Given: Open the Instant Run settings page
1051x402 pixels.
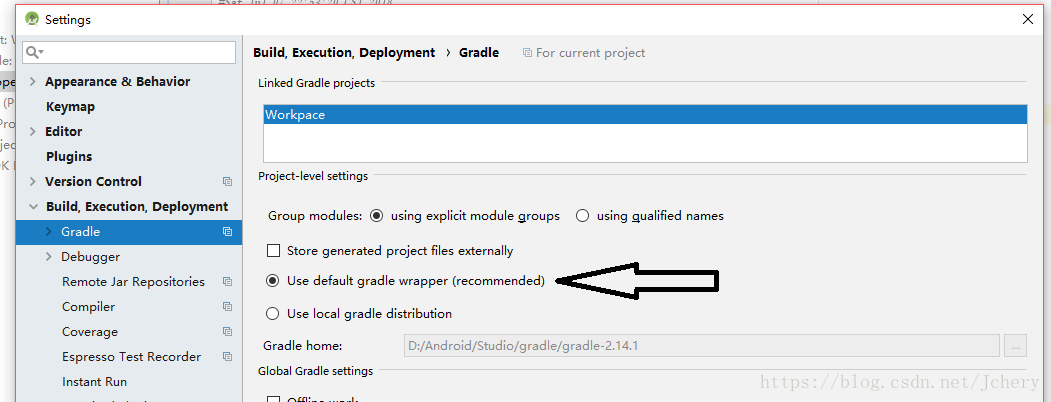Looking at the screenshot, I should click(x=95, y=382).
